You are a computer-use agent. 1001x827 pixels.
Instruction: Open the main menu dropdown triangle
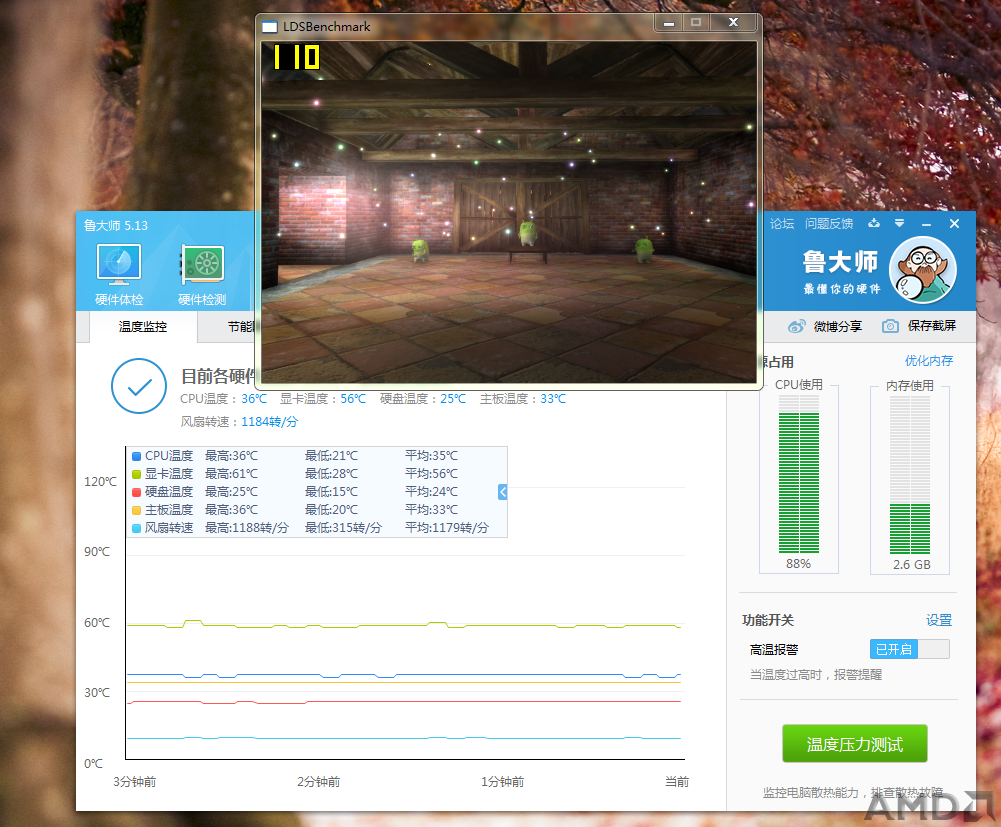899,223
